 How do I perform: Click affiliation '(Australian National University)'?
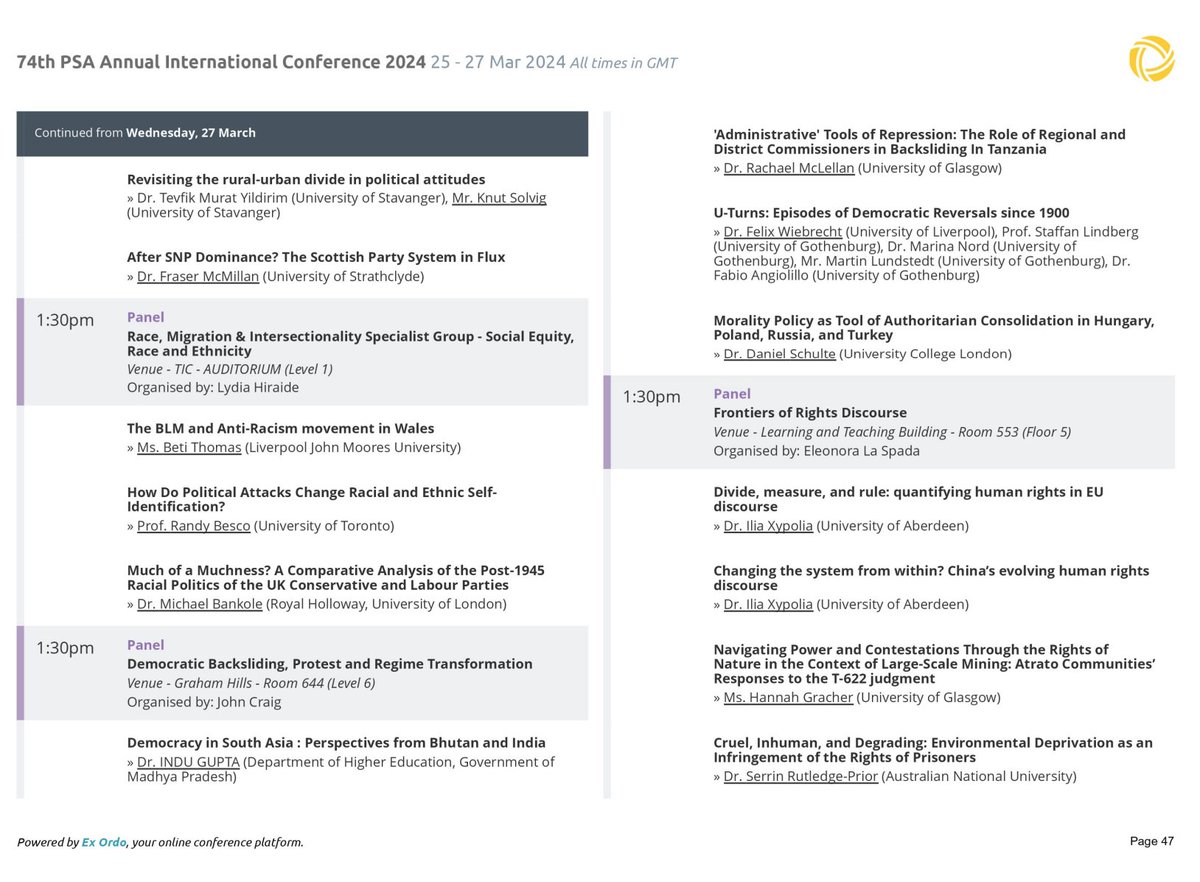(980, 776)
